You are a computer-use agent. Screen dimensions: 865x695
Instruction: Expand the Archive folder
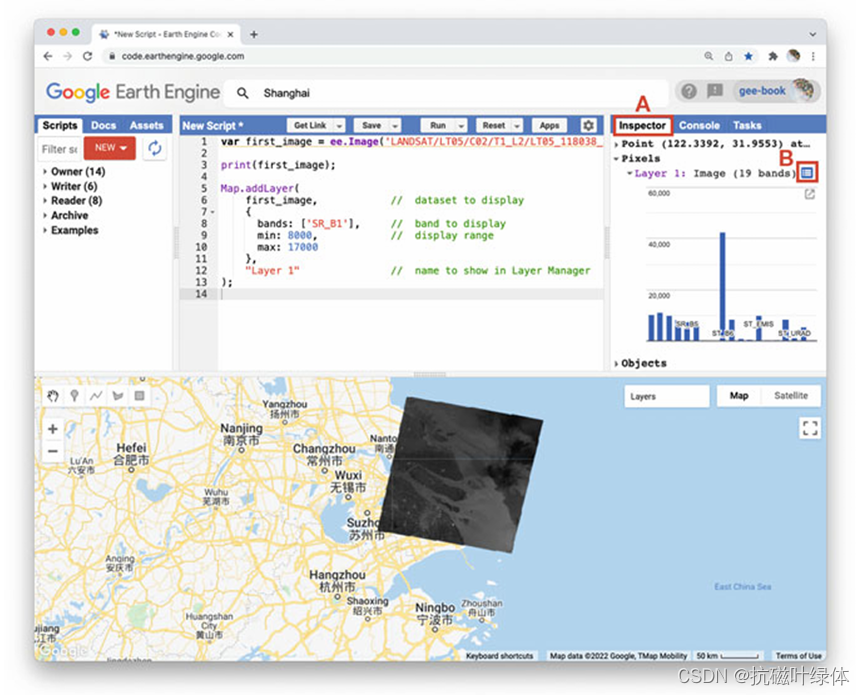tap(45, 216)
